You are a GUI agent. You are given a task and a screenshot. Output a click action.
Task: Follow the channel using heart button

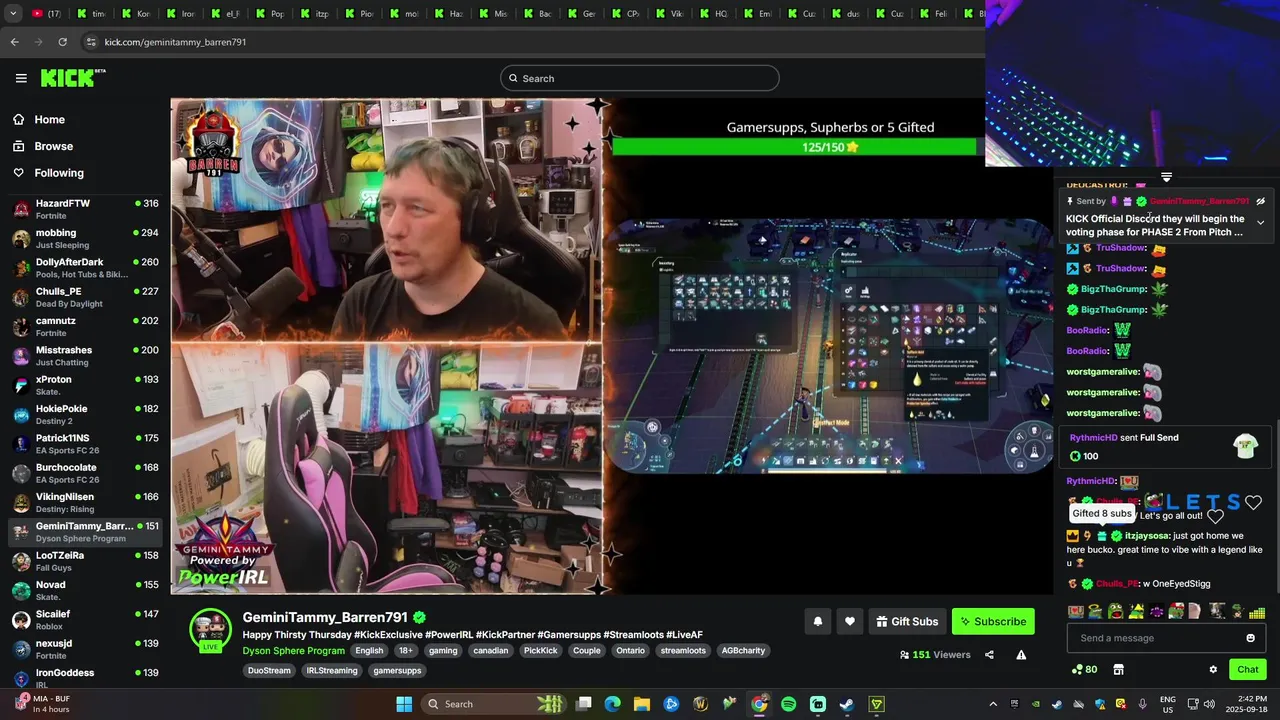(849, 622)
